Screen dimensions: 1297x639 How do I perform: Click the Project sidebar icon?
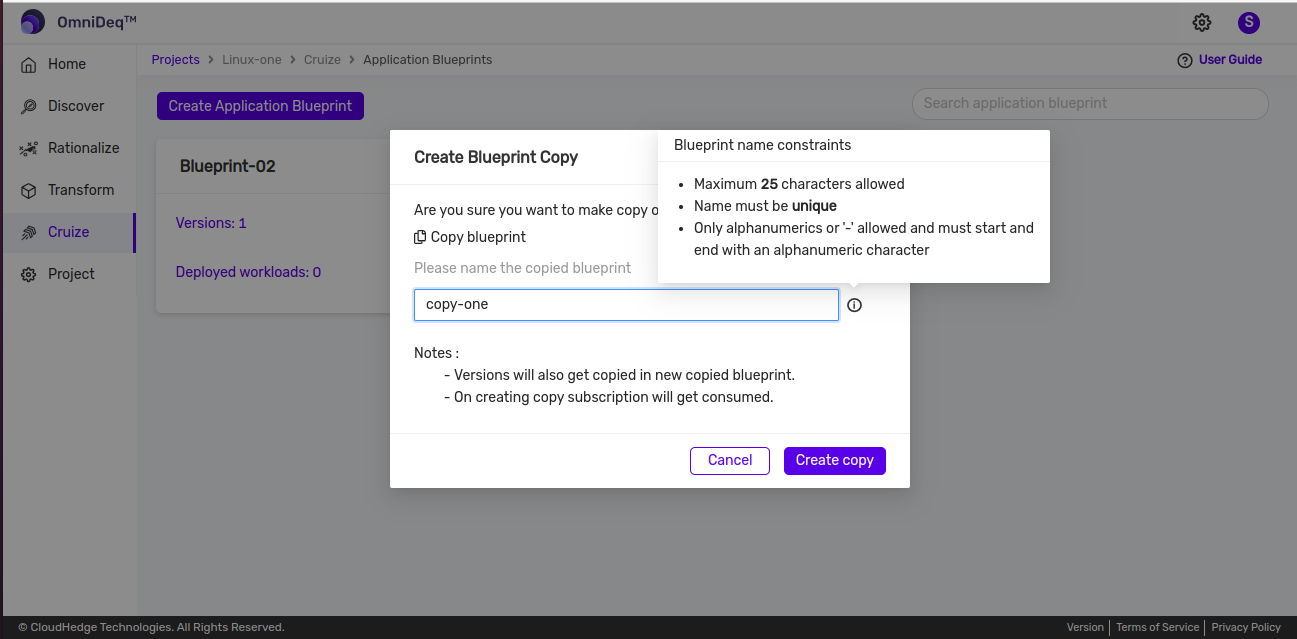click(x=29, y=274)
